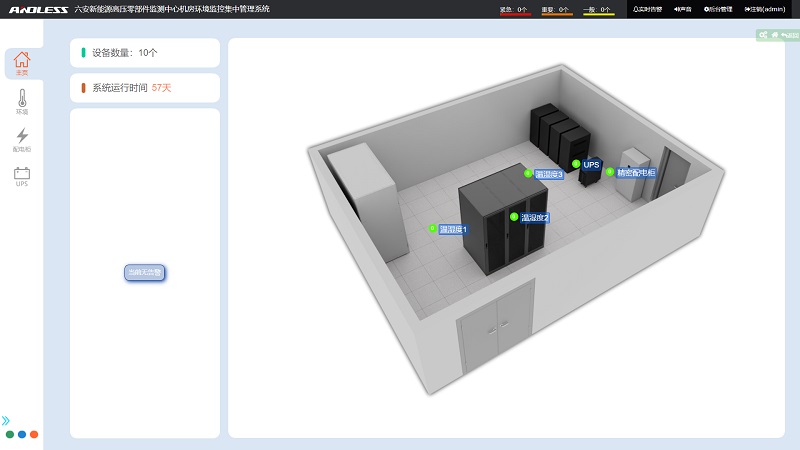Screen dimensions: 800x450
Task: Open the 配电柜 lightning bolt icon
Action: point(22,139)
